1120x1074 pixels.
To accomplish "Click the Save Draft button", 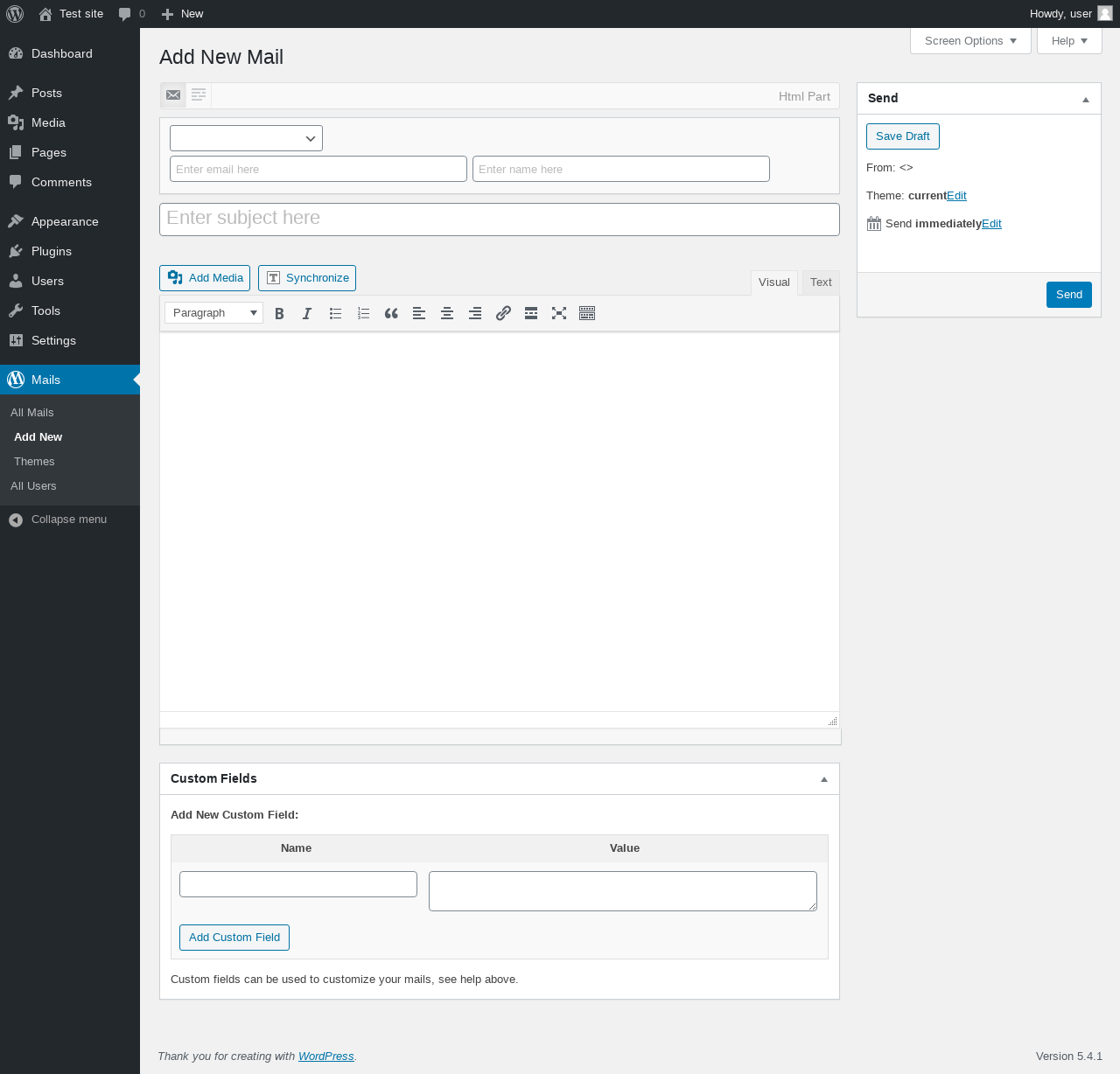I will 903,136.
